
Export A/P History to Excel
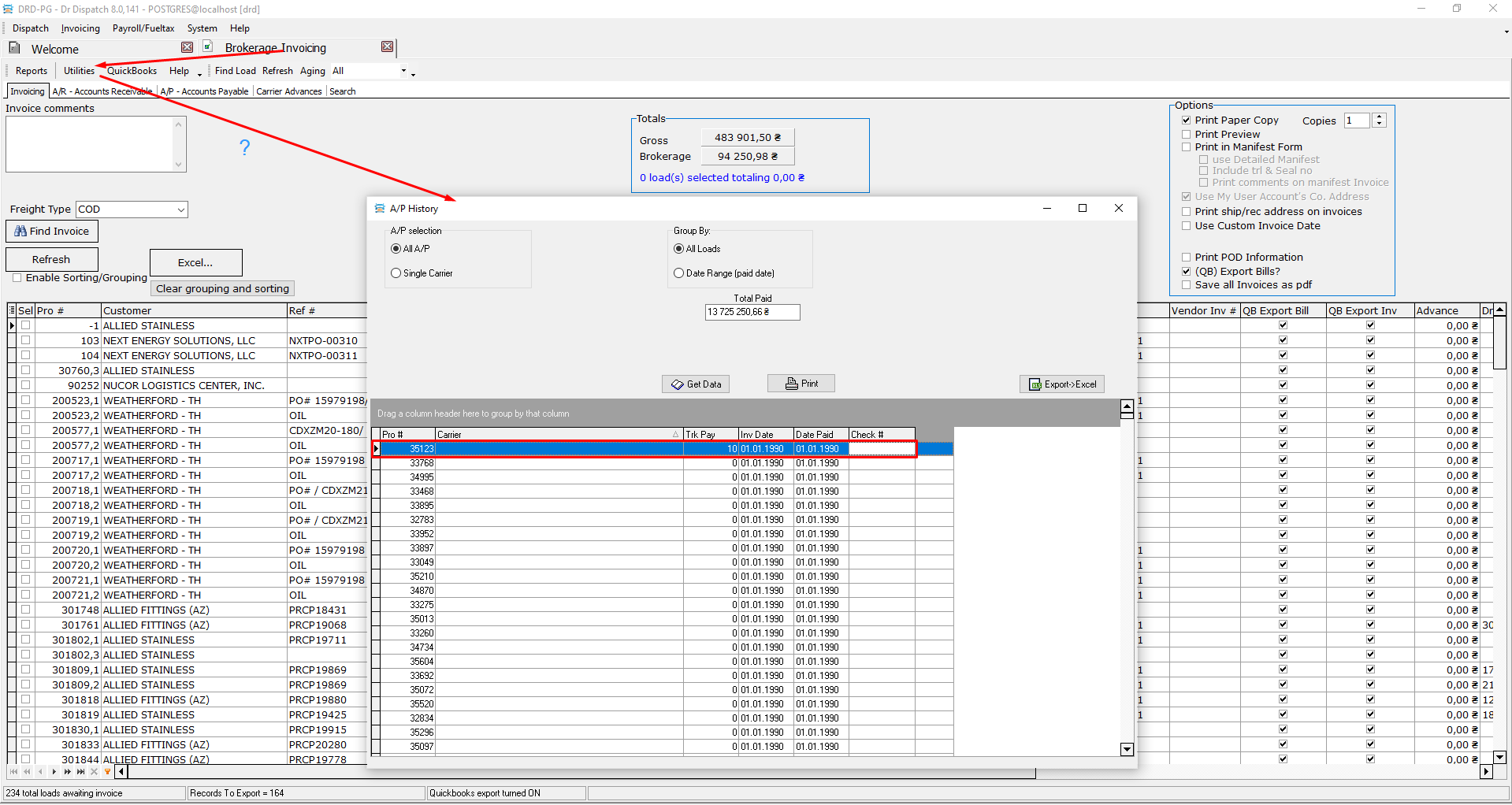tap(1062, 384)
